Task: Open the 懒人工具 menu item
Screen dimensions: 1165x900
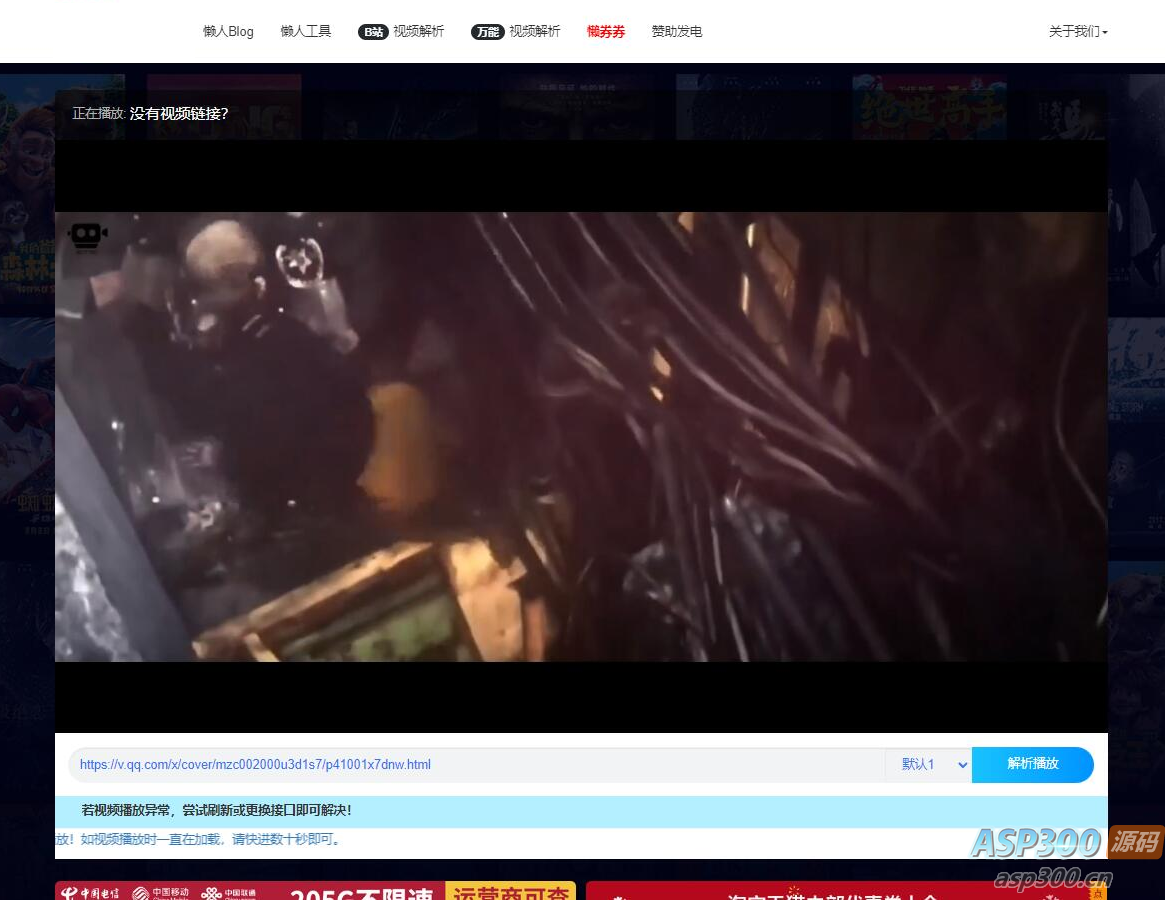Action: coord(305,31)
